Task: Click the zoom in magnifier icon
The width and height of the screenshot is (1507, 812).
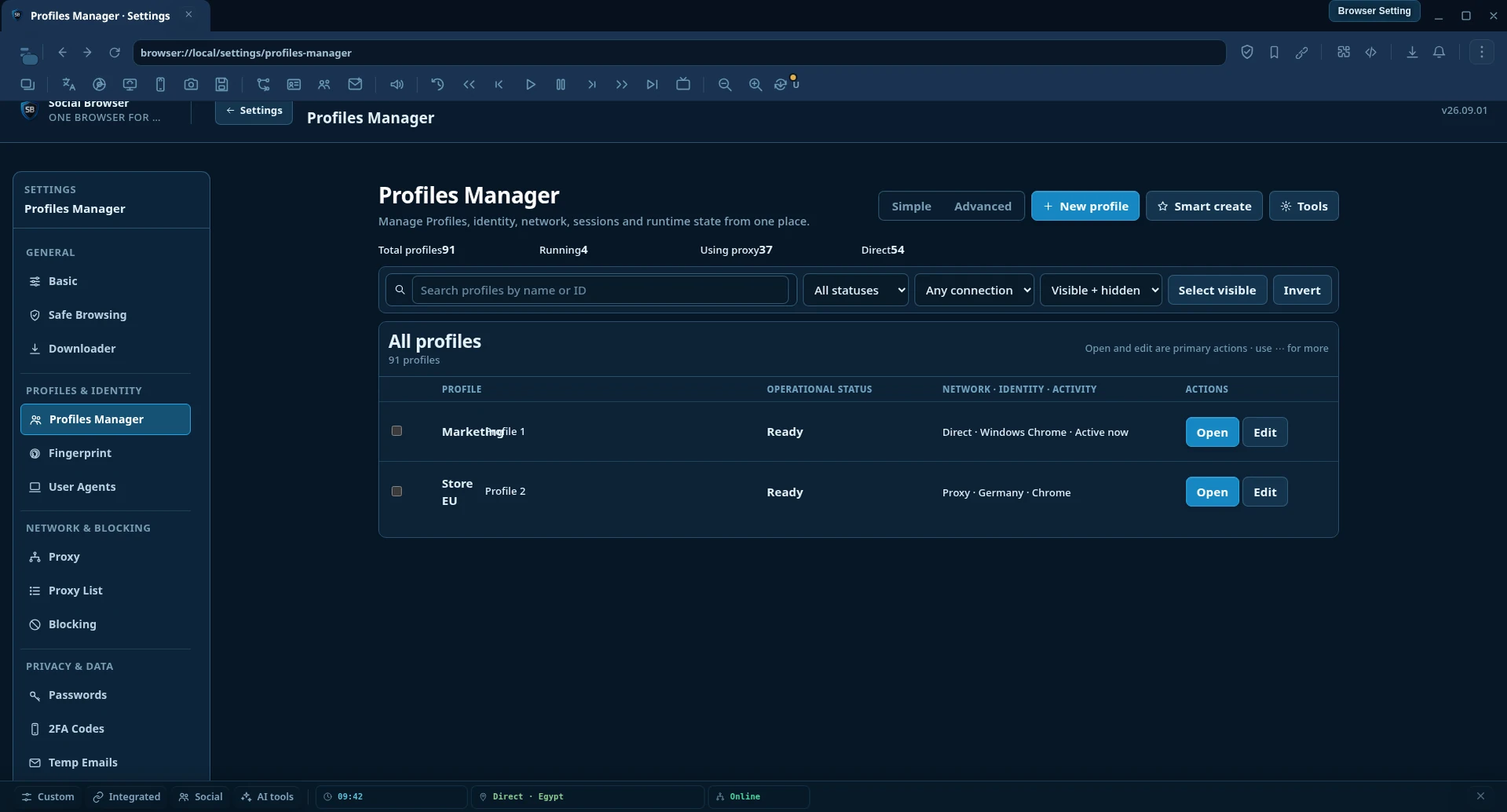Action: coord(755,84)
